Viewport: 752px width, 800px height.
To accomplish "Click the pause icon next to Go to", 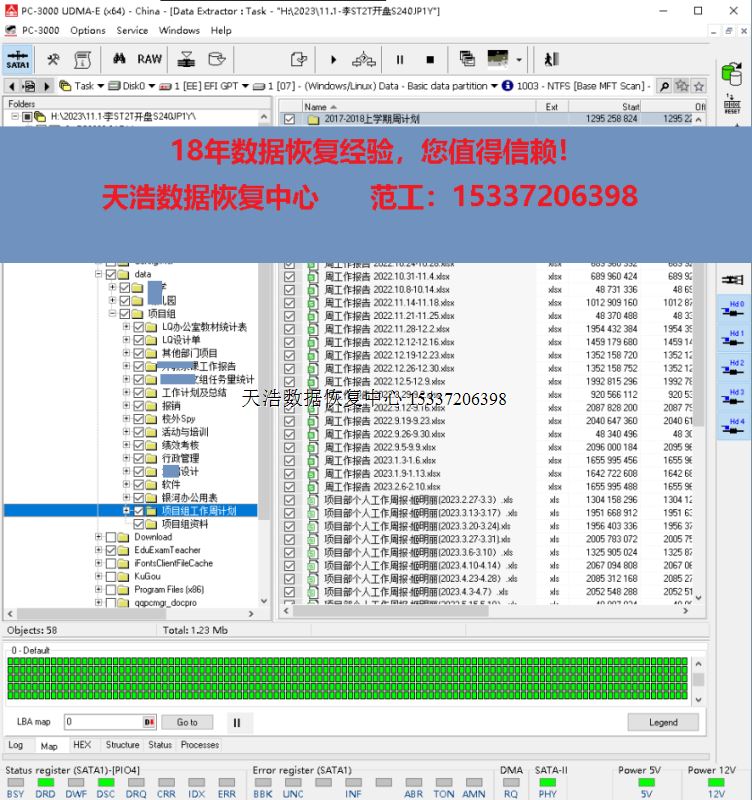I will coord(237,722).
